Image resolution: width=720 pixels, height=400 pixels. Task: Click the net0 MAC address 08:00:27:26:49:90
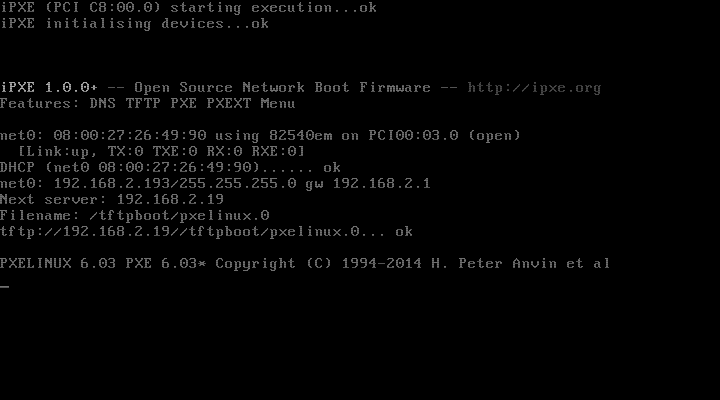pyautogui.click(x=130, y=135)
